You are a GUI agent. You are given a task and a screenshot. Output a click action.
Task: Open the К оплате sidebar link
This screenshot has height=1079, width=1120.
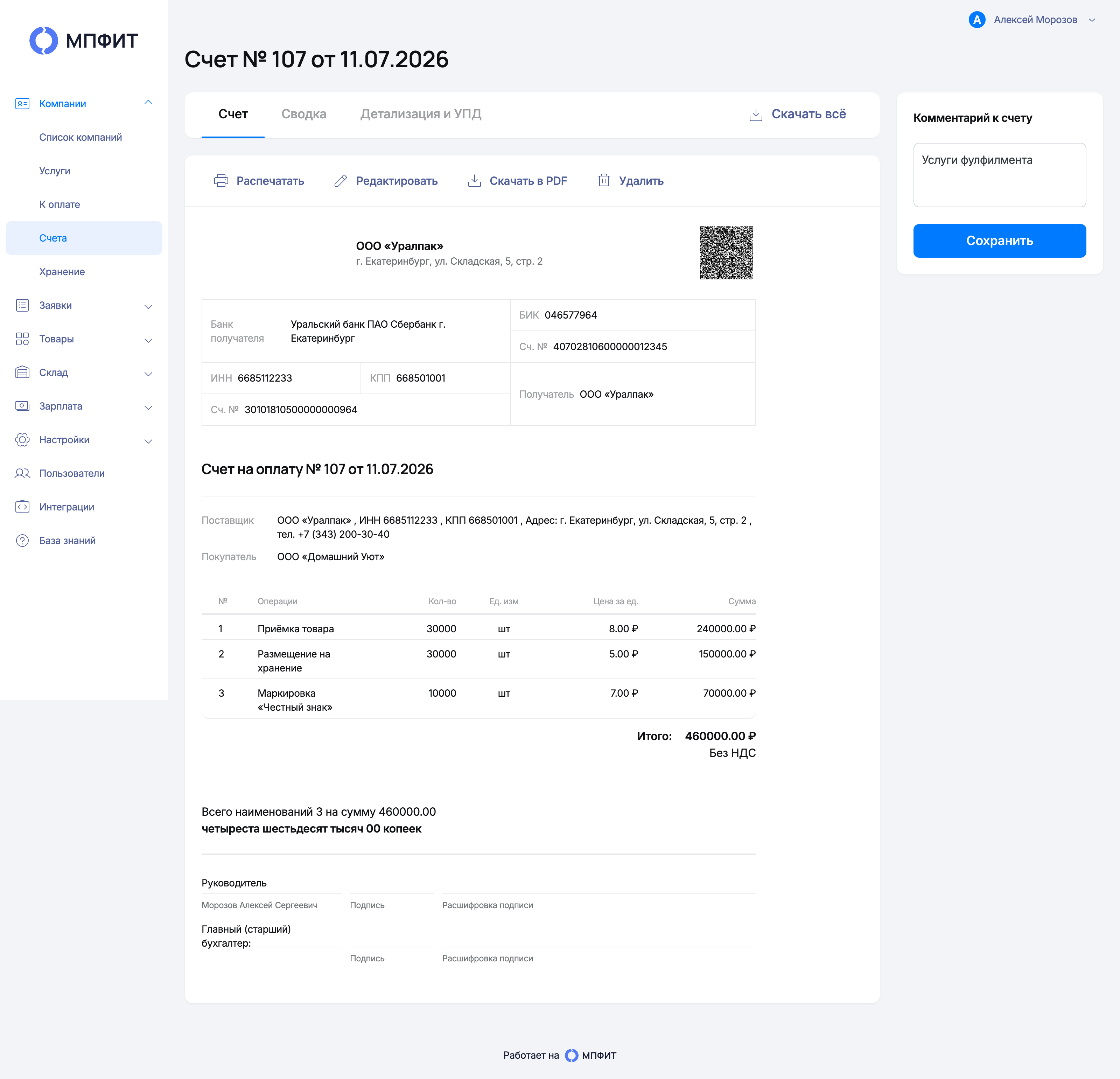pos(59,204)
